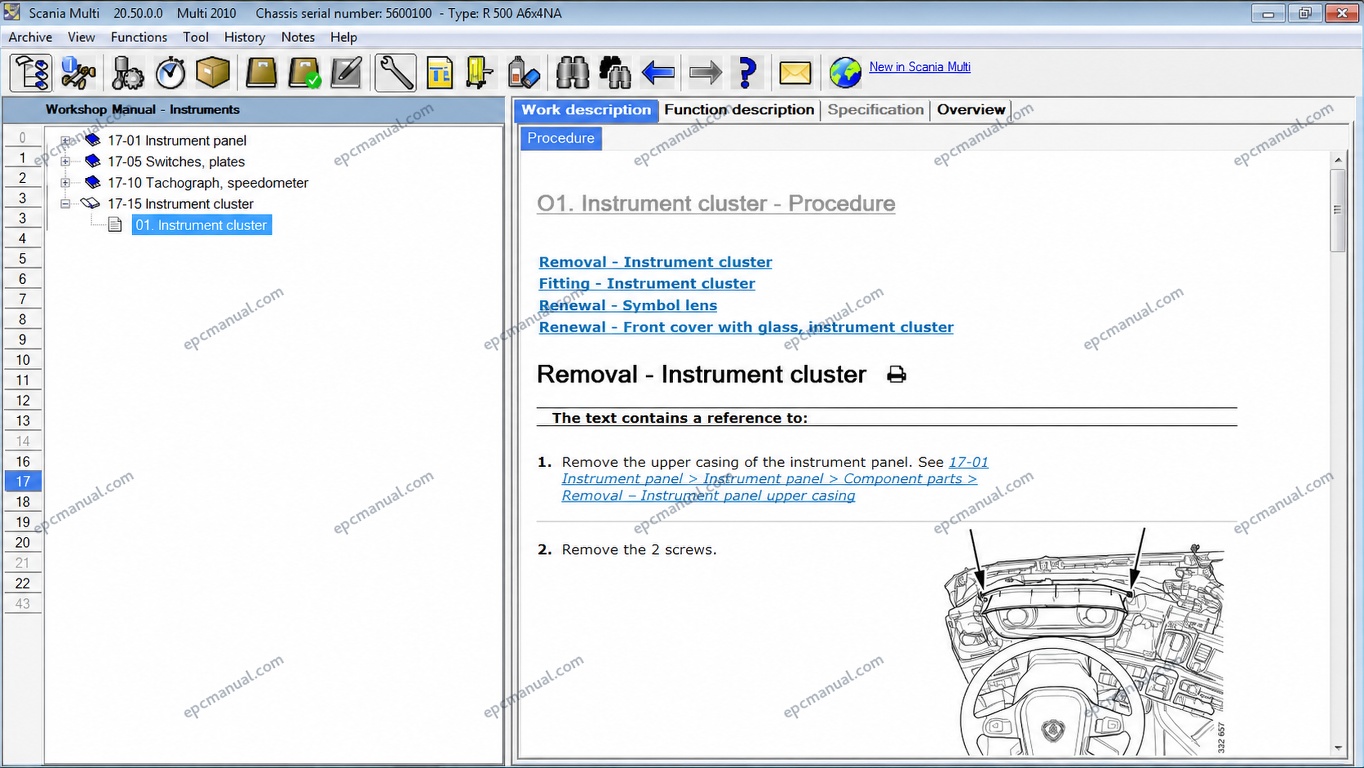Switch to the Overview tab
This screenshot has height=768, width=1364.
(x=971, y=110)
